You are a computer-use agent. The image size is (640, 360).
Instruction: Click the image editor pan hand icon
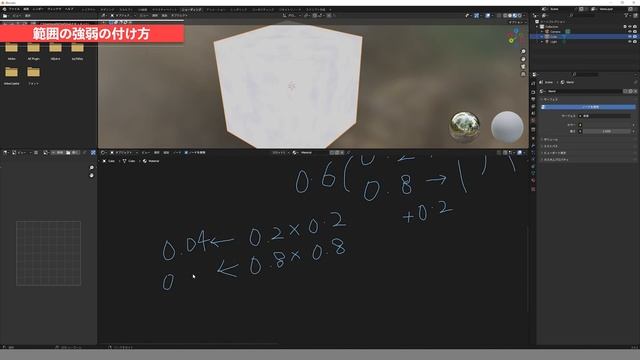(91, 176)
